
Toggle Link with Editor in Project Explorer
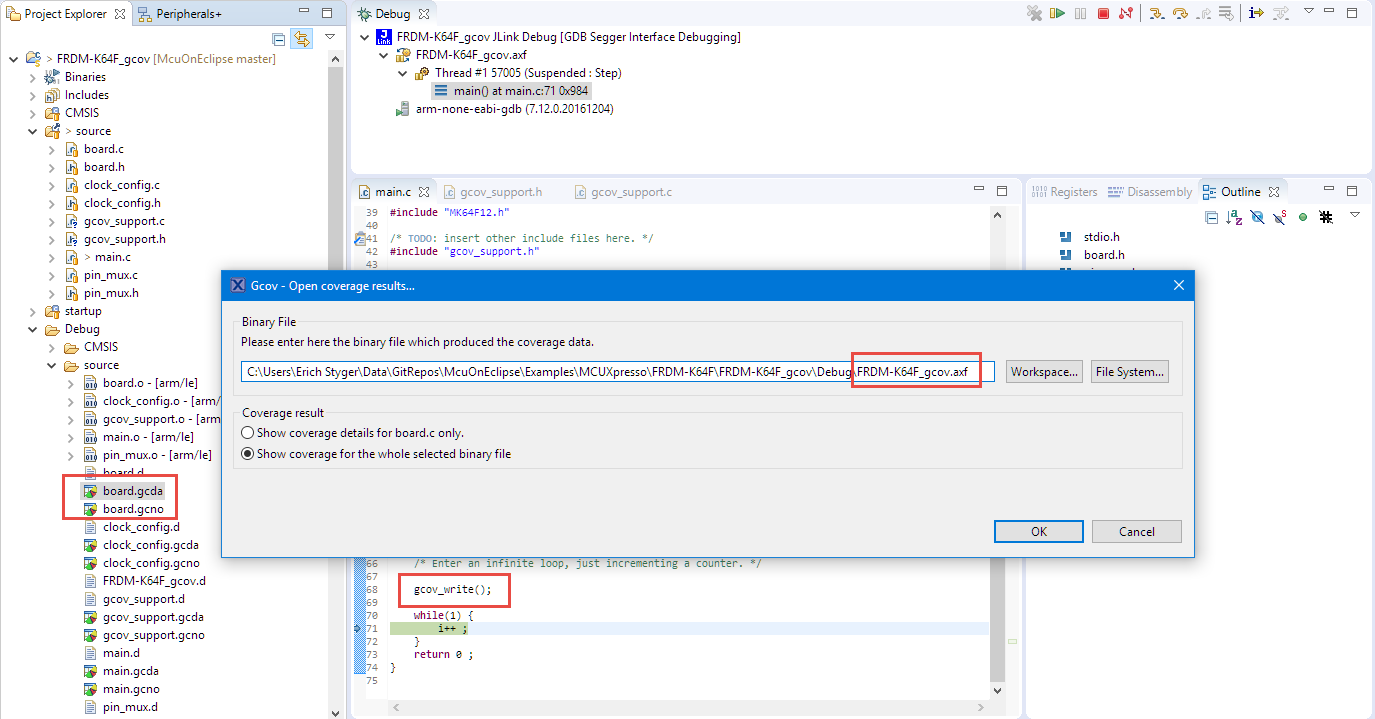point(301,39)
